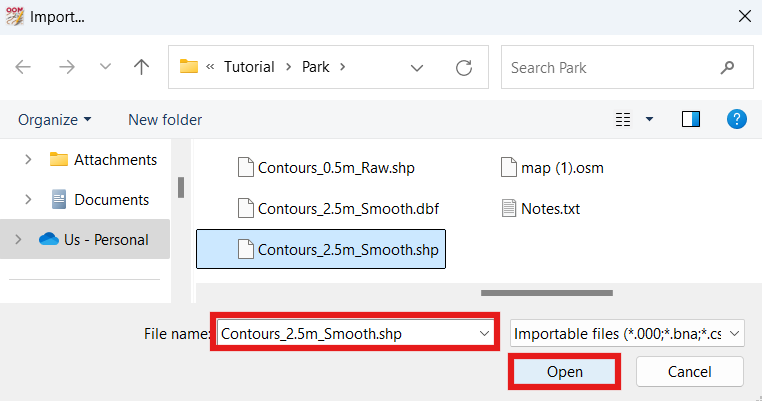Open the view options dropdown arrow
Screen dimensions: 762x401
[x=650, y=120]
